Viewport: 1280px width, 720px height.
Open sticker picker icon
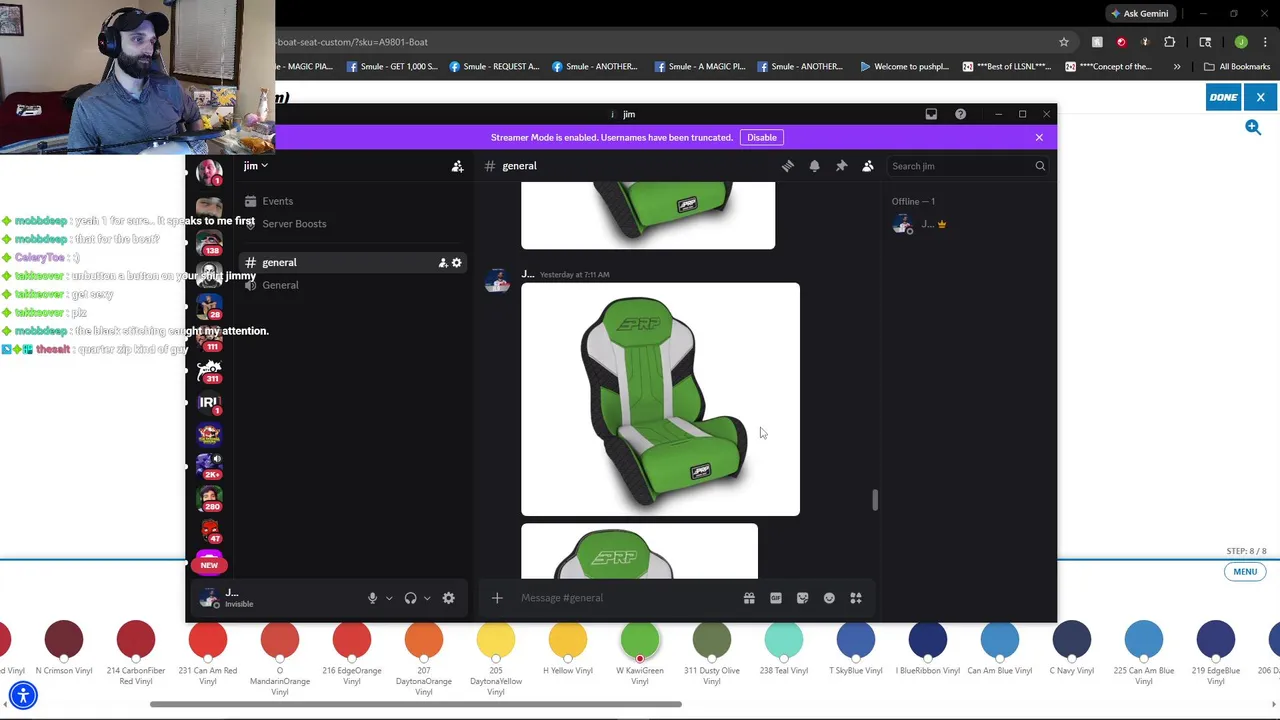pos(802,598)
